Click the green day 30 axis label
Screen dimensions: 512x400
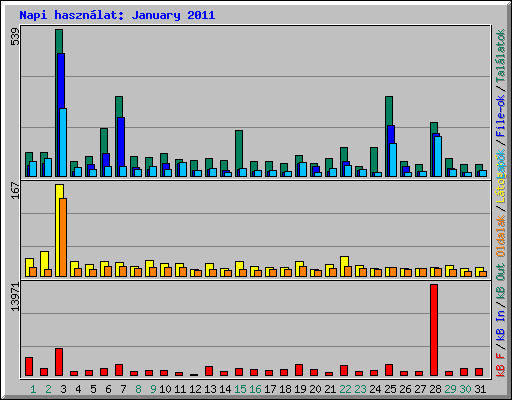465,389
